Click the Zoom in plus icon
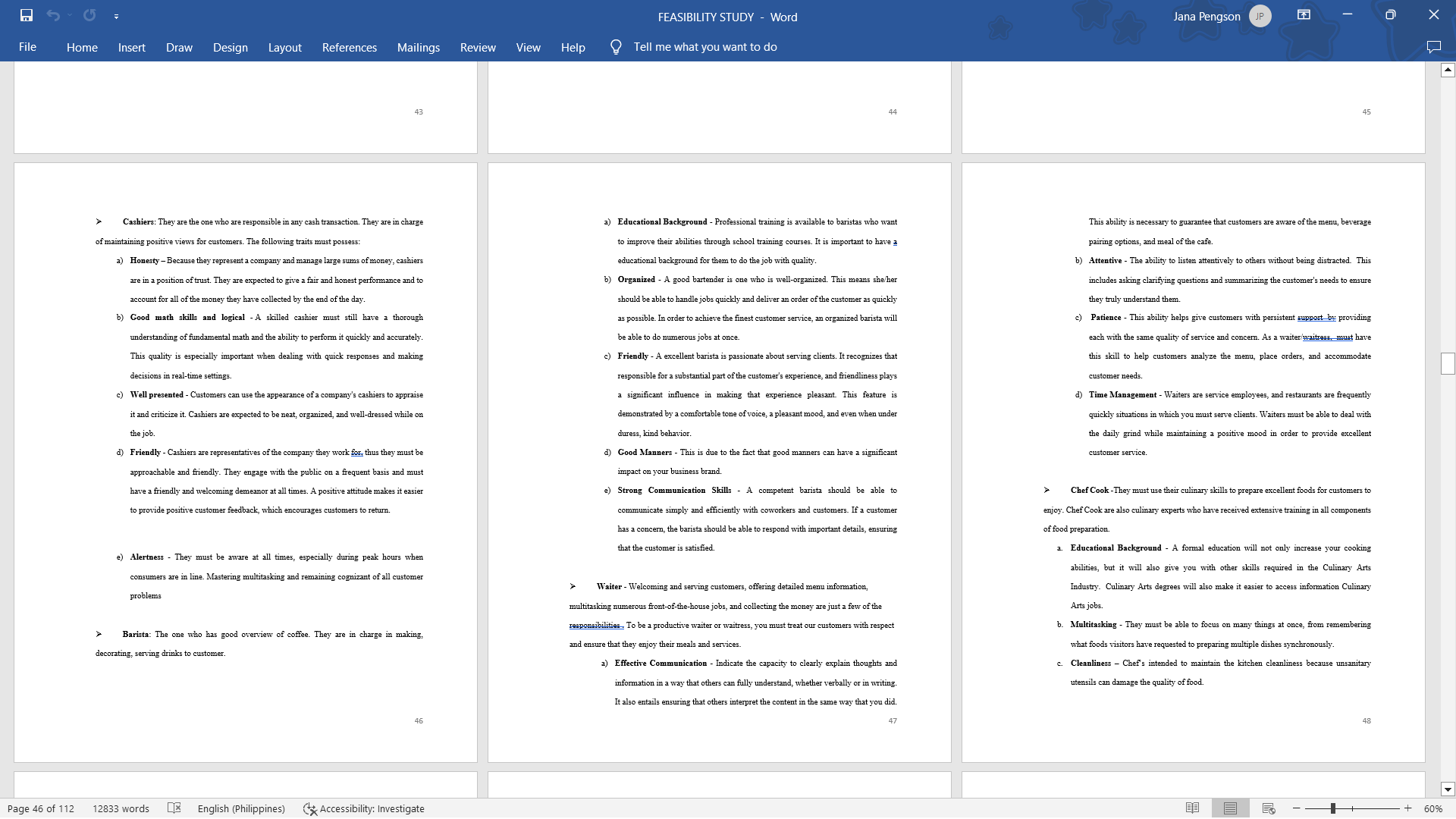The height and width of the screenshot is (819, 1456). pos(1408,808)
